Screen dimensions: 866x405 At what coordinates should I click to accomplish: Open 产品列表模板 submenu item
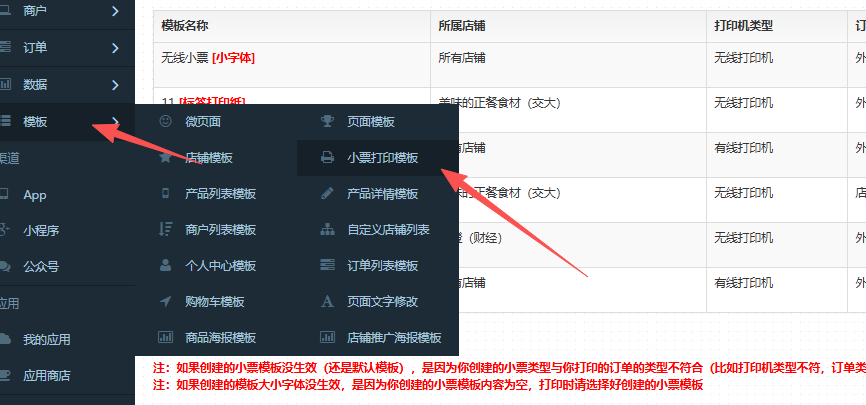(220, 193)
